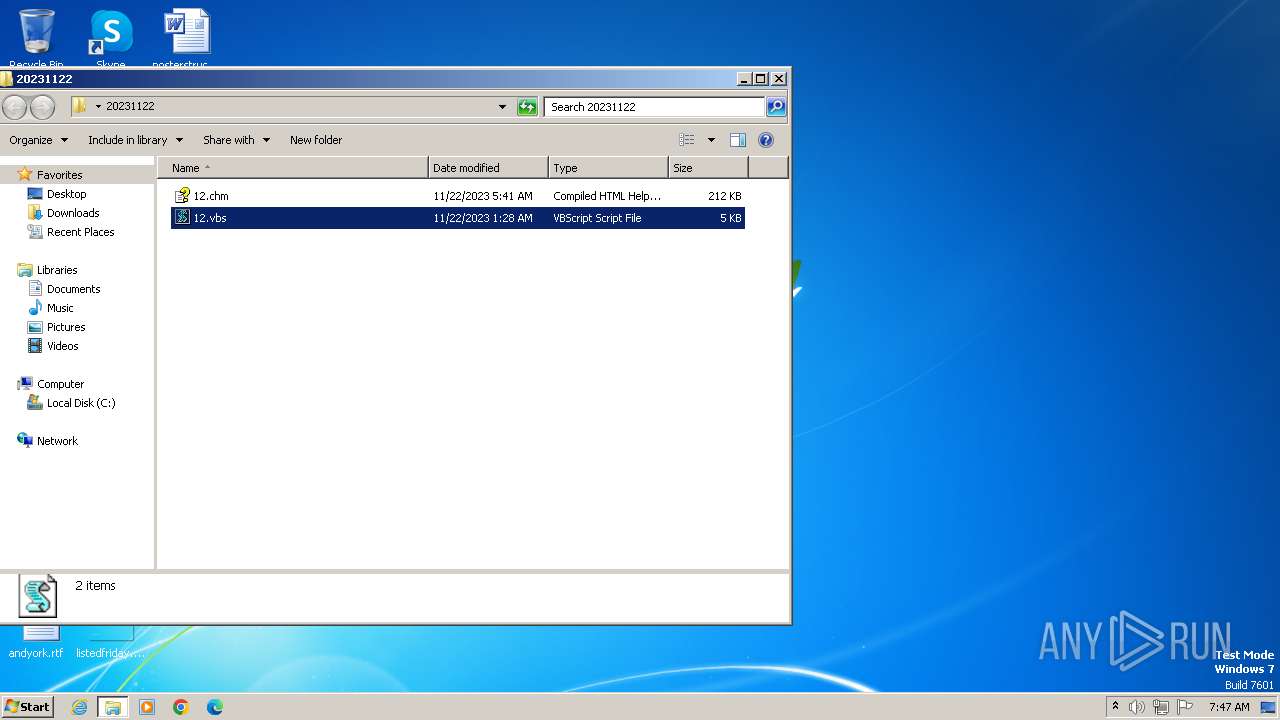This screenshot has width=1280, height=720.
Task: Open the Change your view icon
Action: coord(687,140)
